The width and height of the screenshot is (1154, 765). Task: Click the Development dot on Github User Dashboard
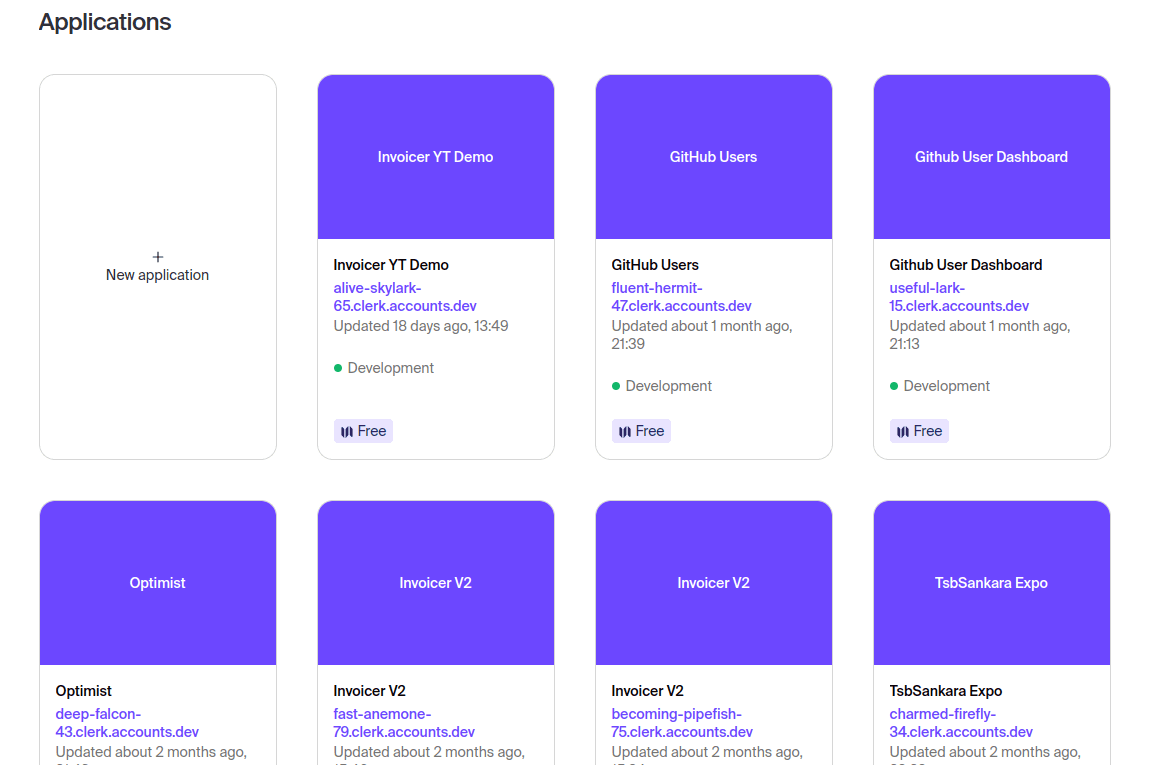(895, 385)
